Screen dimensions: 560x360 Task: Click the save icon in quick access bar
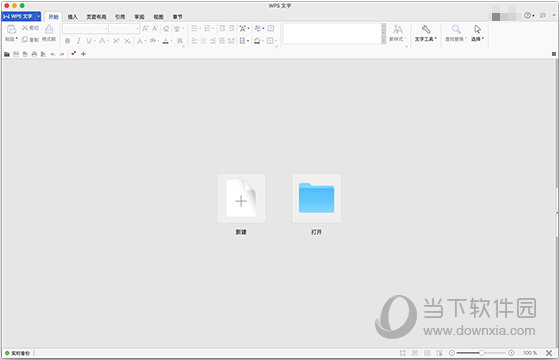coord(16,54)
